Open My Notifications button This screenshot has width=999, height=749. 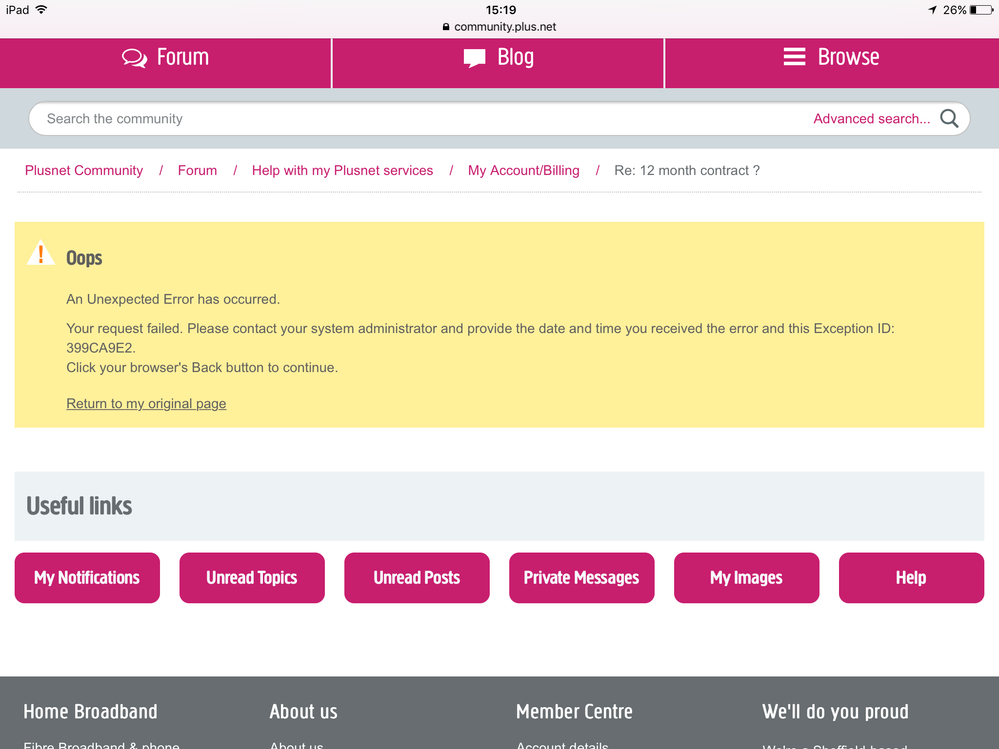click(87, 578)
